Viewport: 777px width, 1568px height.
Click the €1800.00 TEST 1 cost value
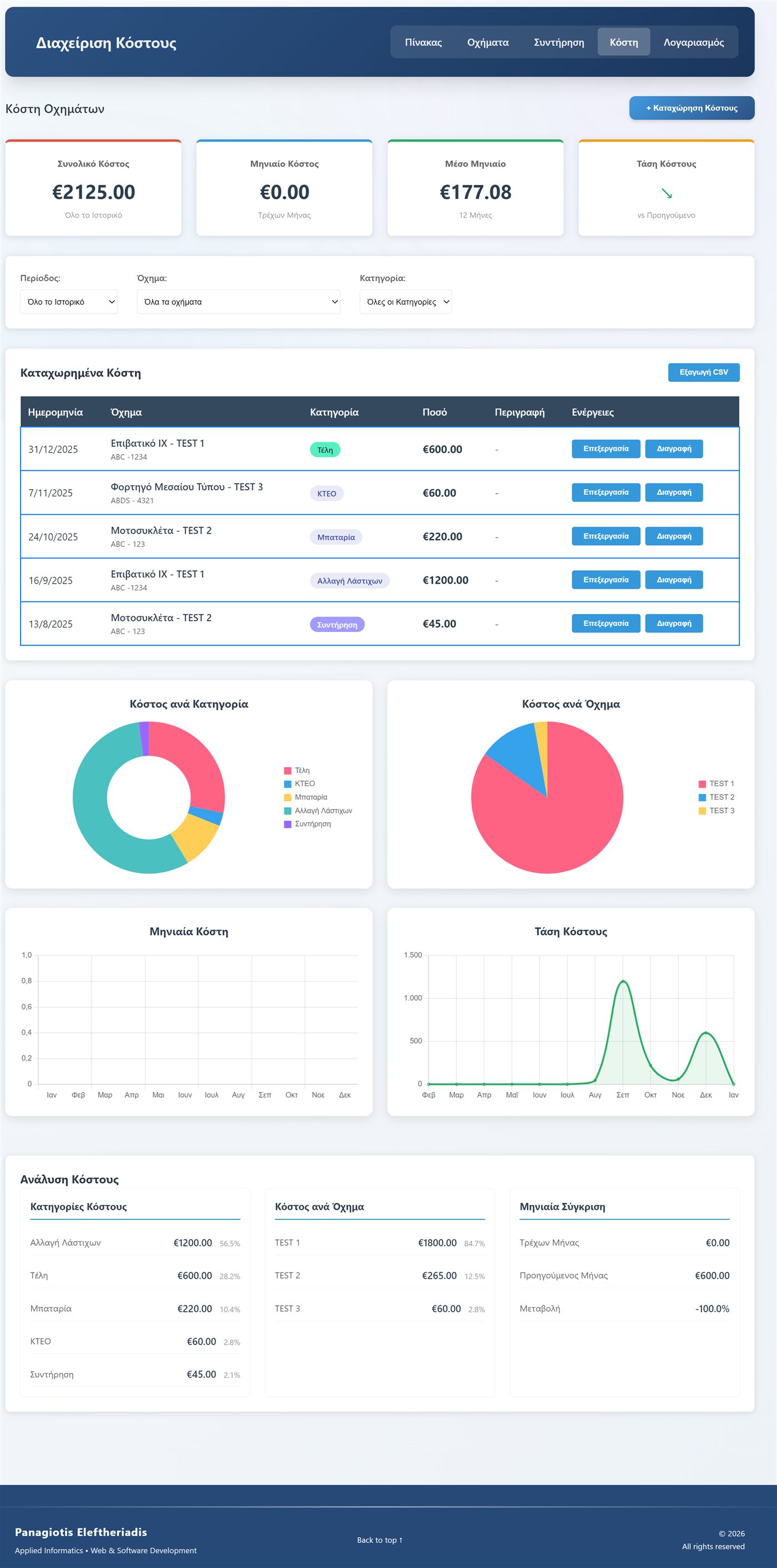(x=437, y=1243)
